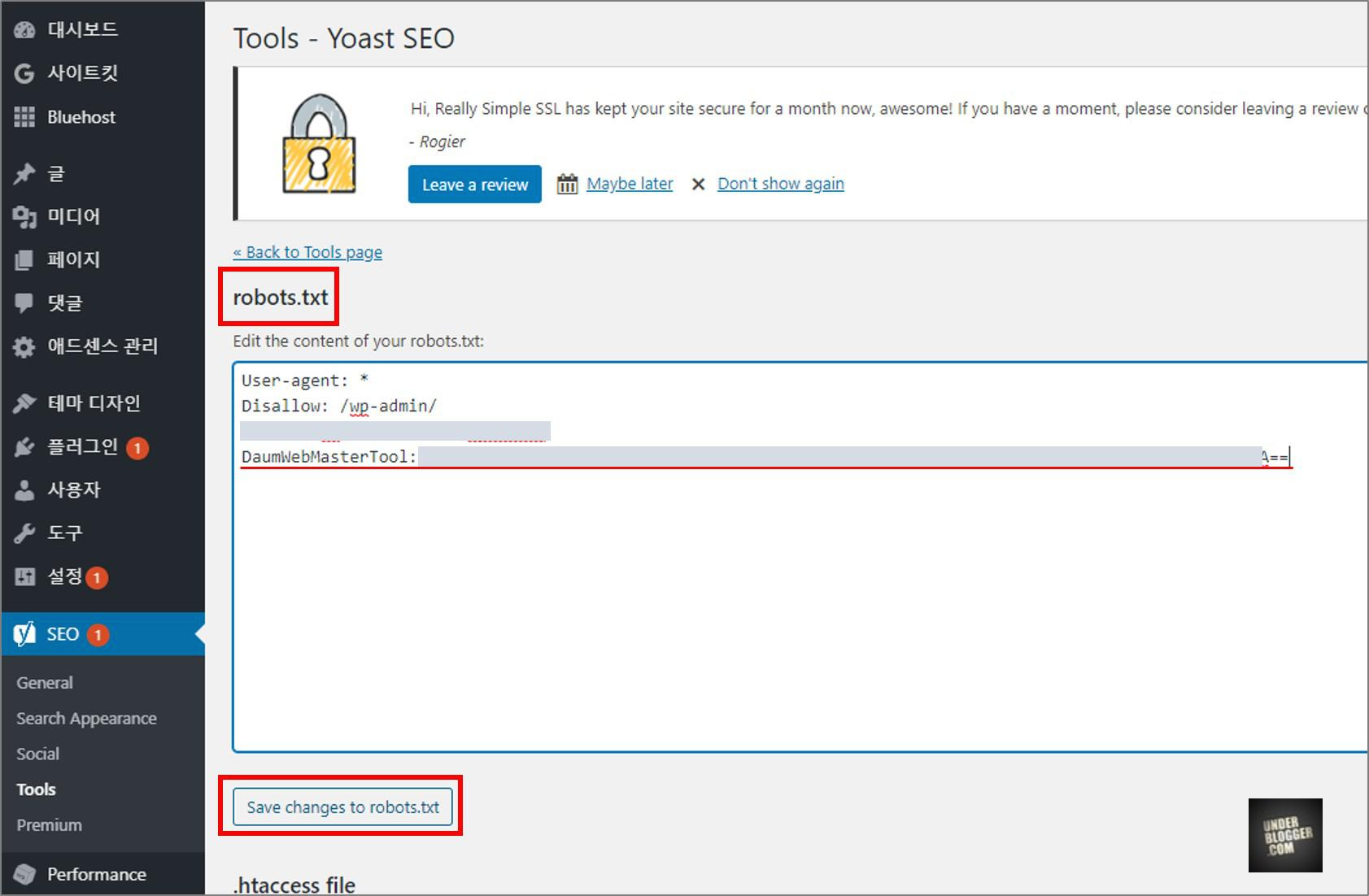The width and height of the screenshot is (1369, 896).
Task: Select Social under SEO
Action: [37, 754]
